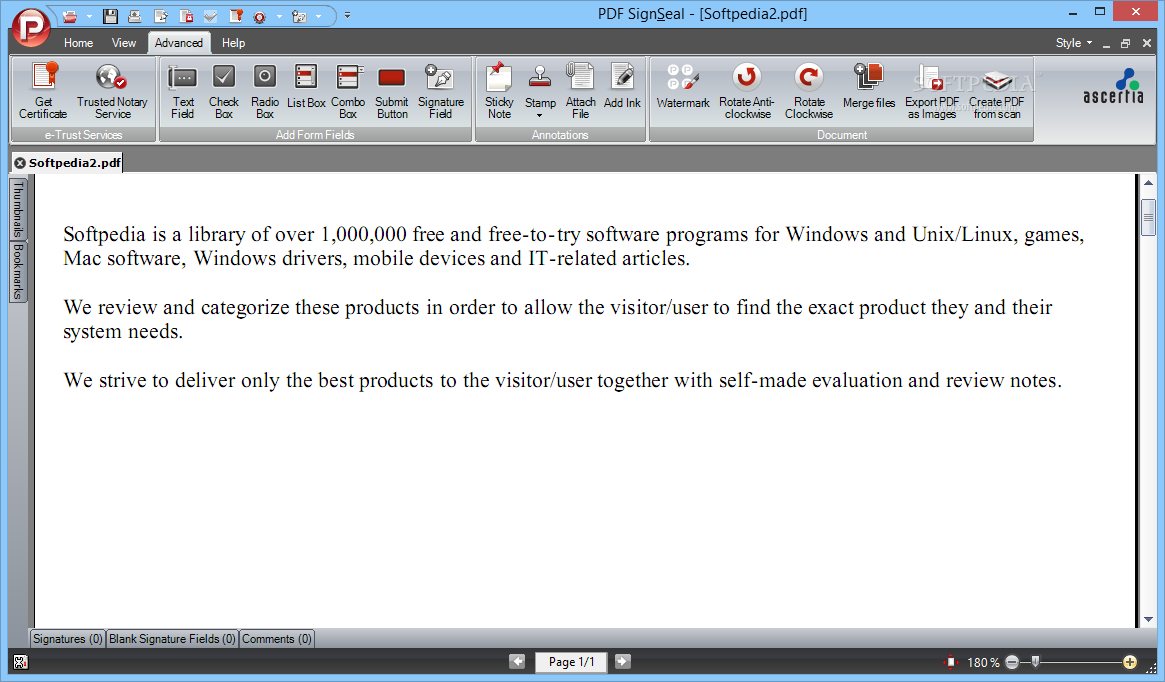
Task: Add a Signature Field
Action: coord(441,91)
